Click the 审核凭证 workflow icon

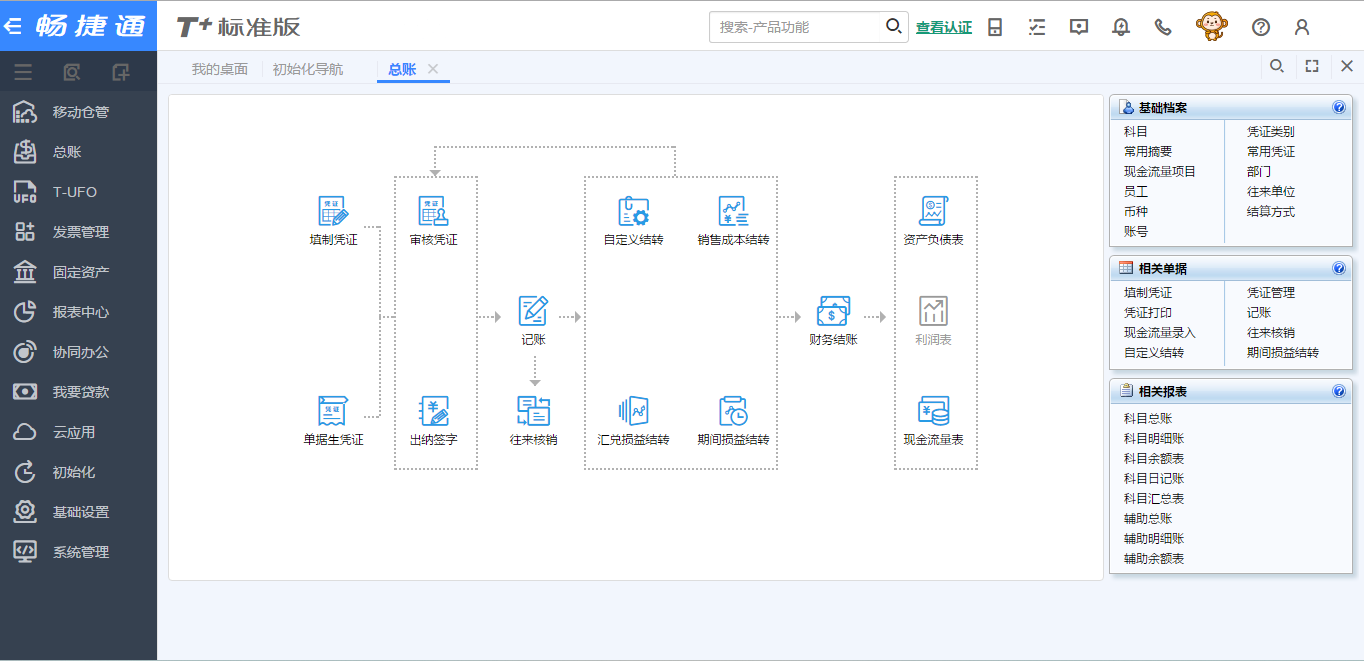(433, 212)
